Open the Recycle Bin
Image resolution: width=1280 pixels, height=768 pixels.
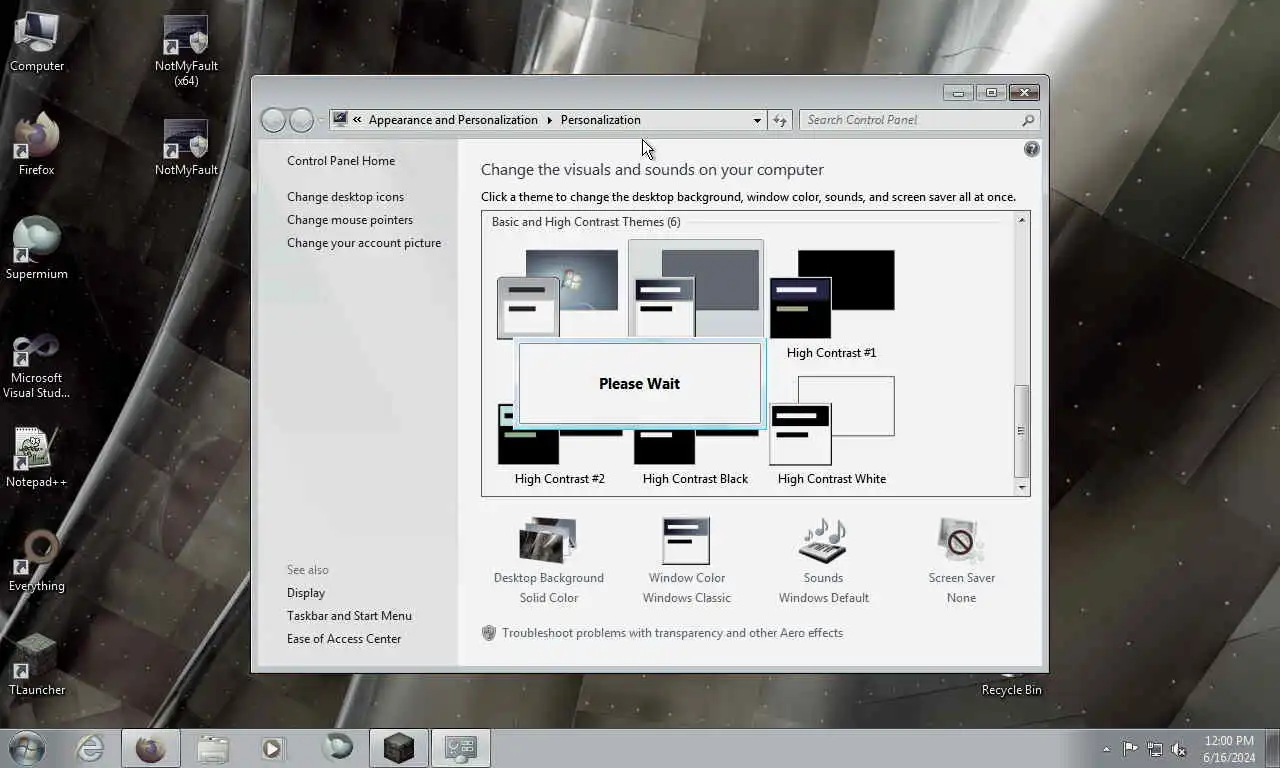[1011, 685]
